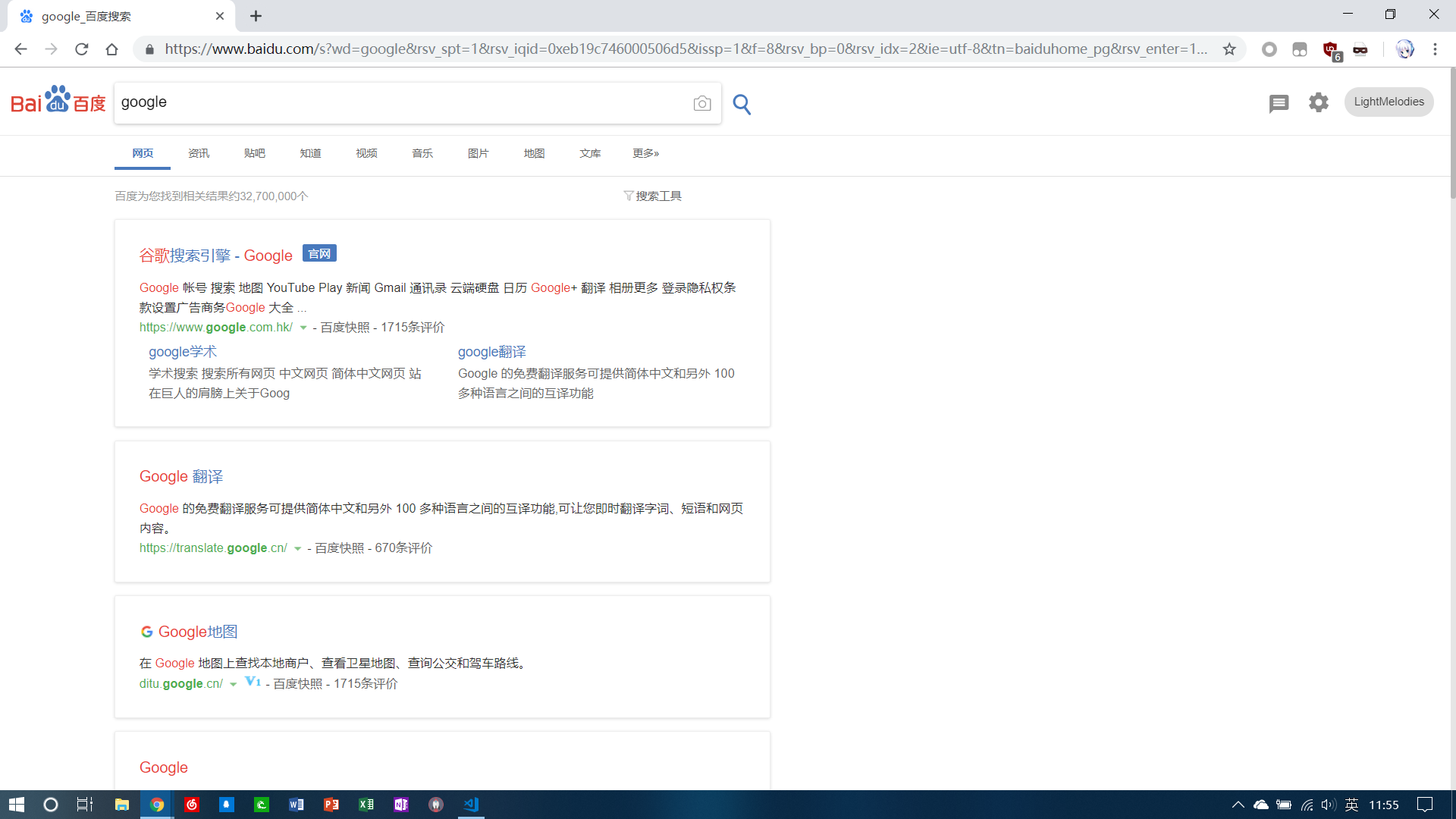1456x819 pixels.
Task: Bookmark this page with the star
Action: pos(1228,49)
